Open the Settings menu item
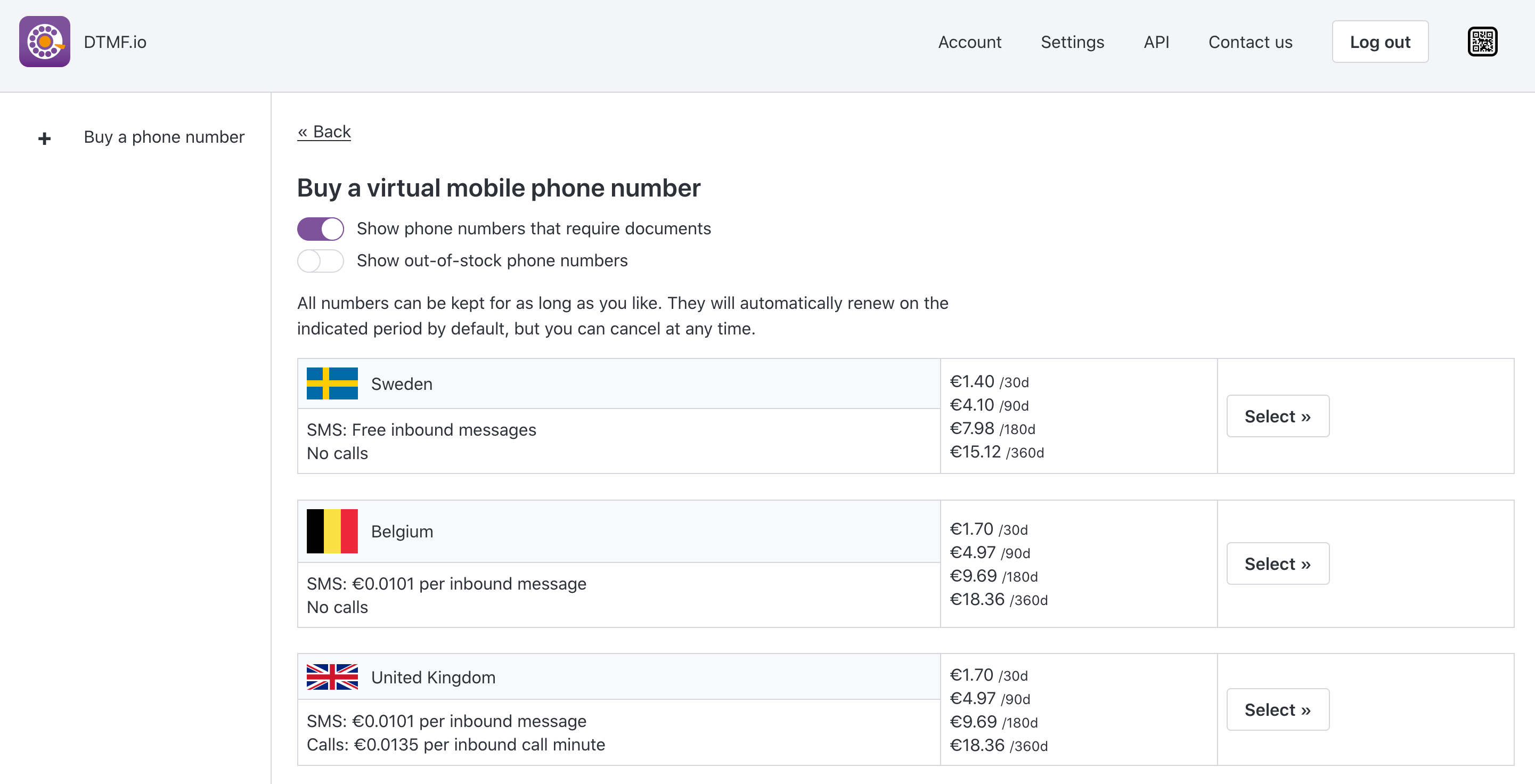 click(x=1072, y=42)
